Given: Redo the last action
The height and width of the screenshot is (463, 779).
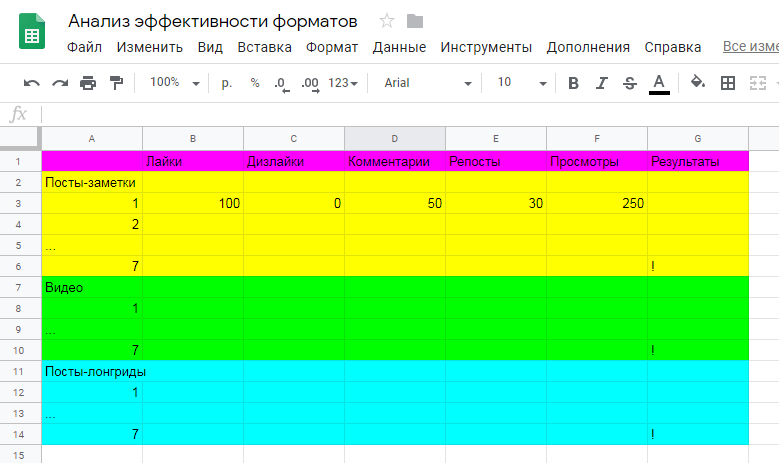Looking at the screenshot, I should click(60, 83).
